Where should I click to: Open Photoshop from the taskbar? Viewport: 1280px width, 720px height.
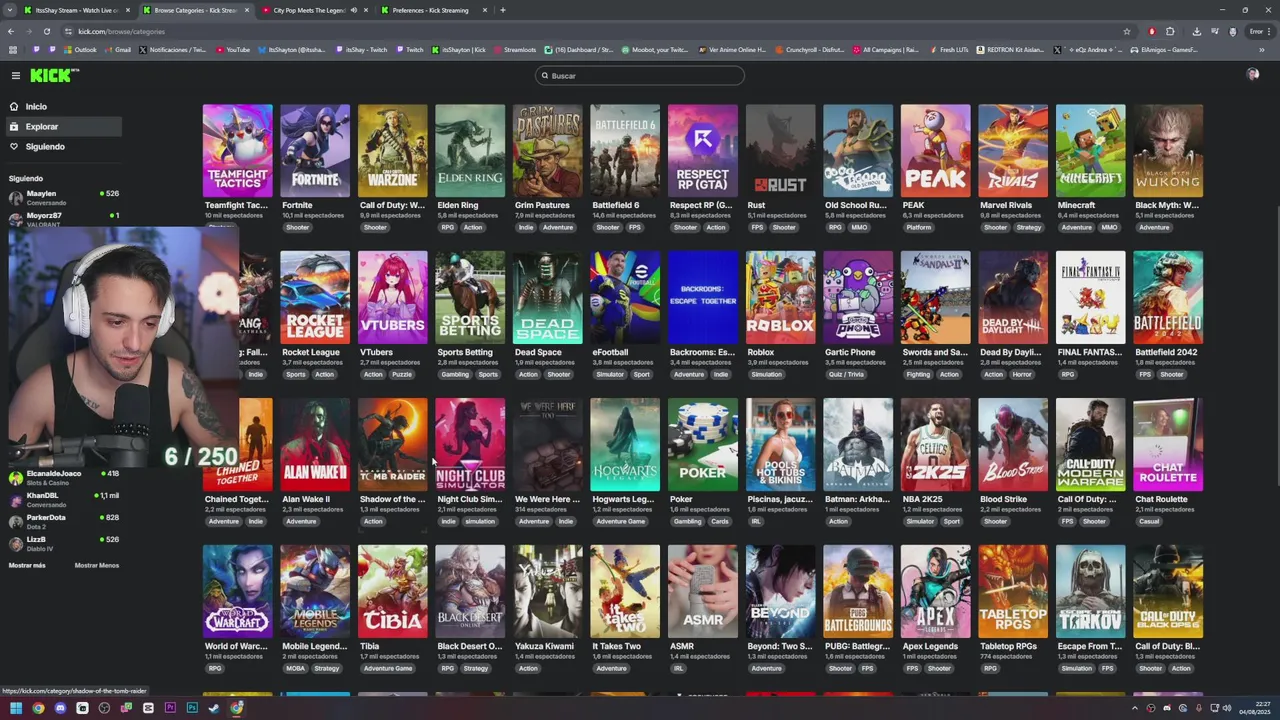[x=192, y=708]
